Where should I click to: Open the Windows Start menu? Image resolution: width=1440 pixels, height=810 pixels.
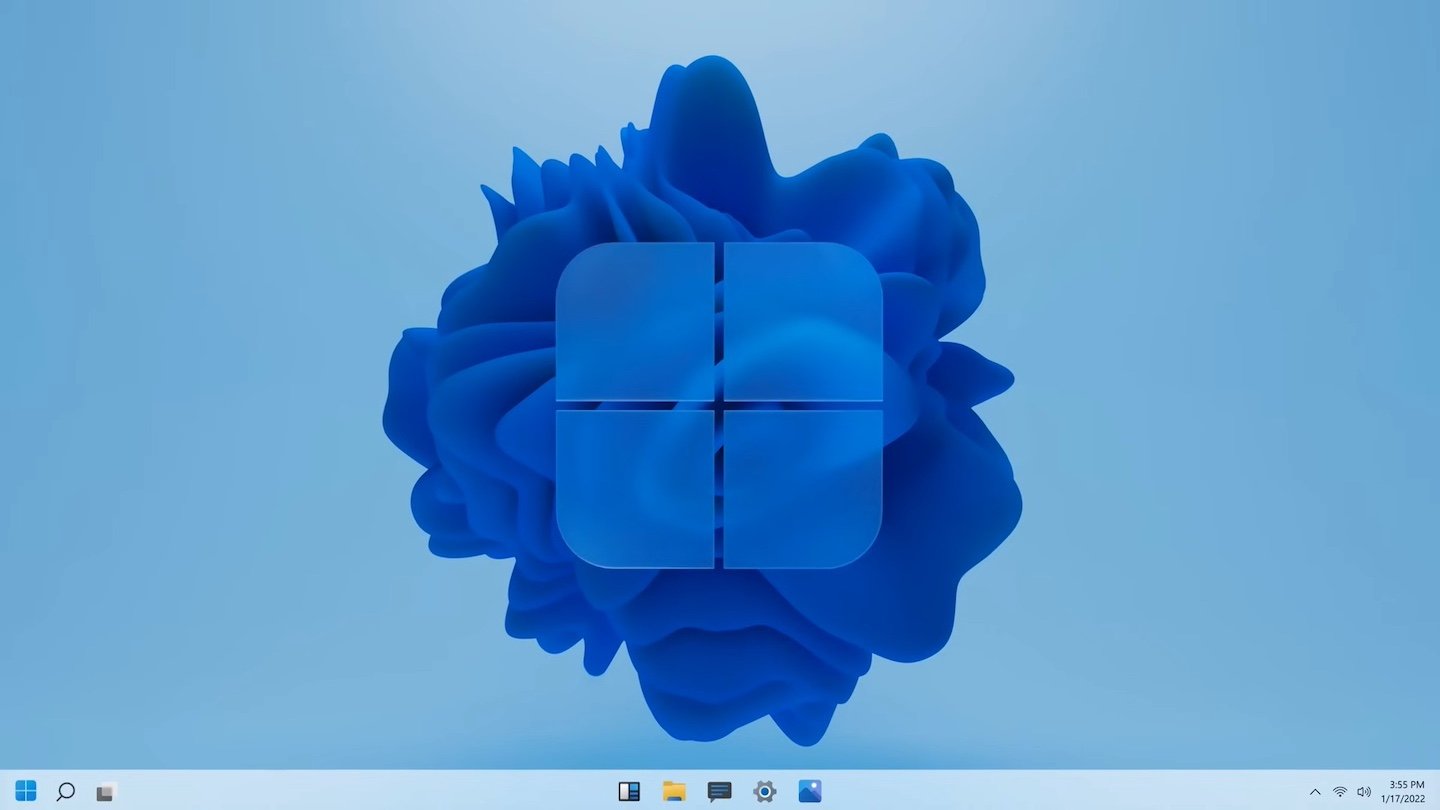click(26, 791)
